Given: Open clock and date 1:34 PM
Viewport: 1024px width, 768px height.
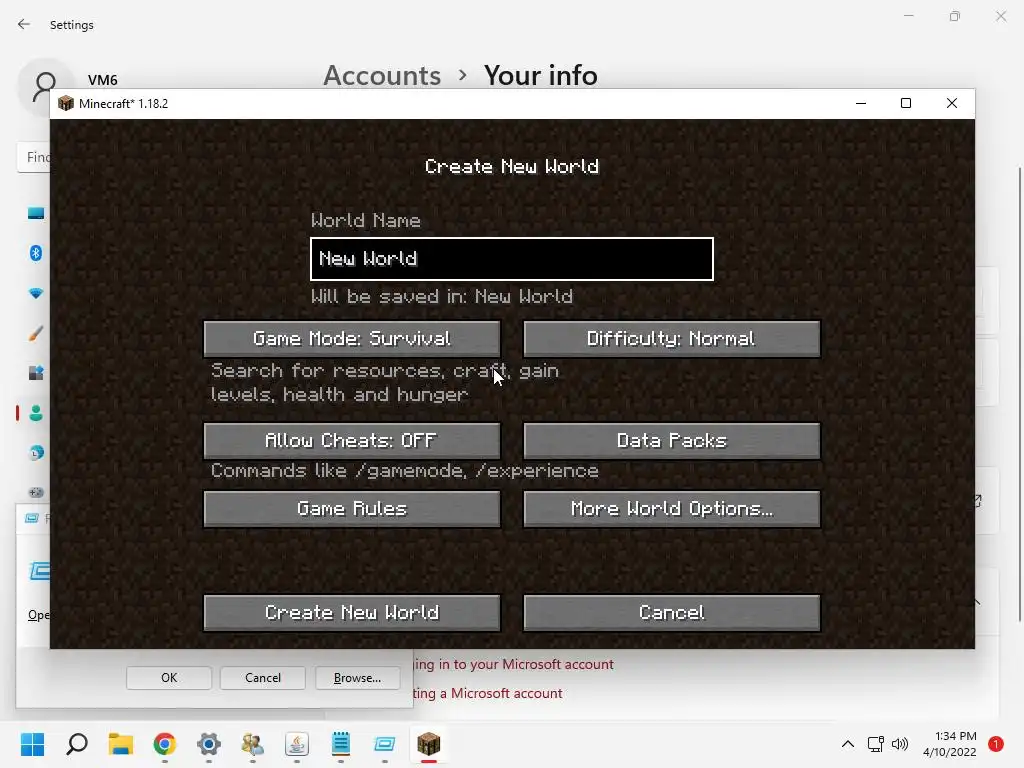Looking at the screenshot, I should [x=950, y=744].
